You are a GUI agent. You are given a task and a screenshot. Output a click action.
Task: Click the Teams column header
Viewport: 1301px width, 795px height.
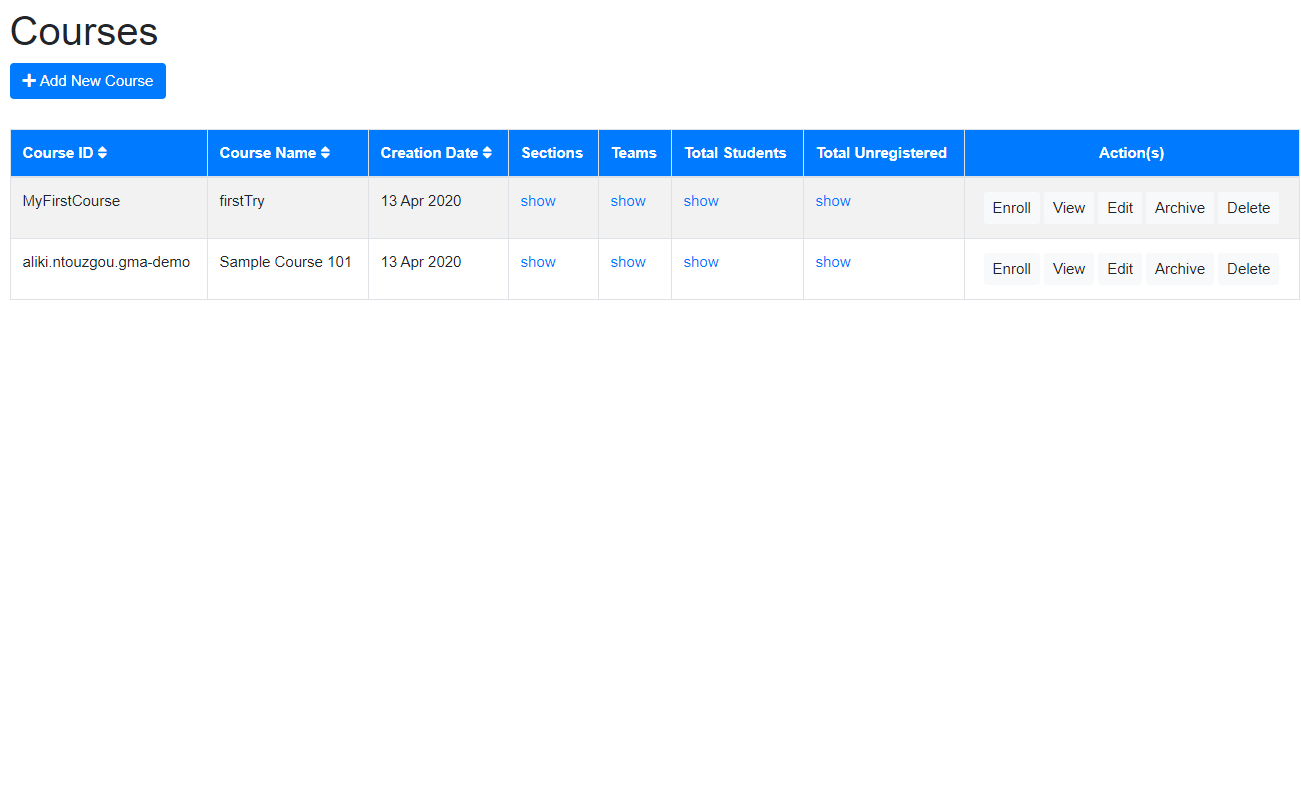(635, 153)
